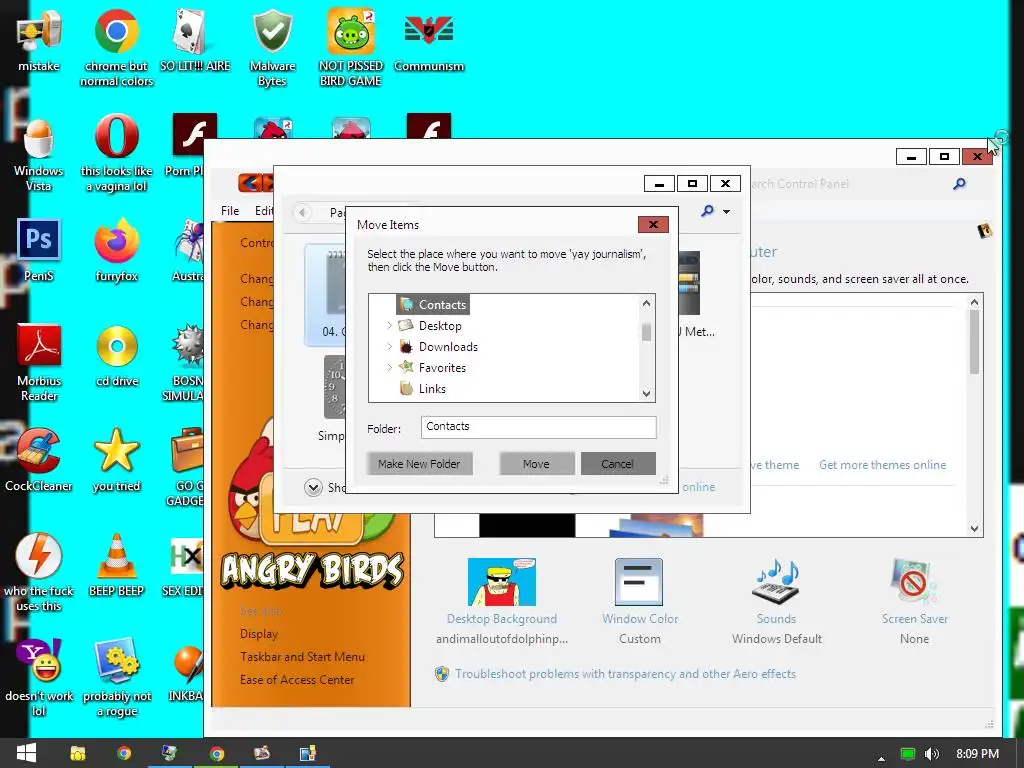Open the 'furryfox' Firefox icon
Screen dimensions: 1024x768
pyautogui.click(x=116, y=250)
